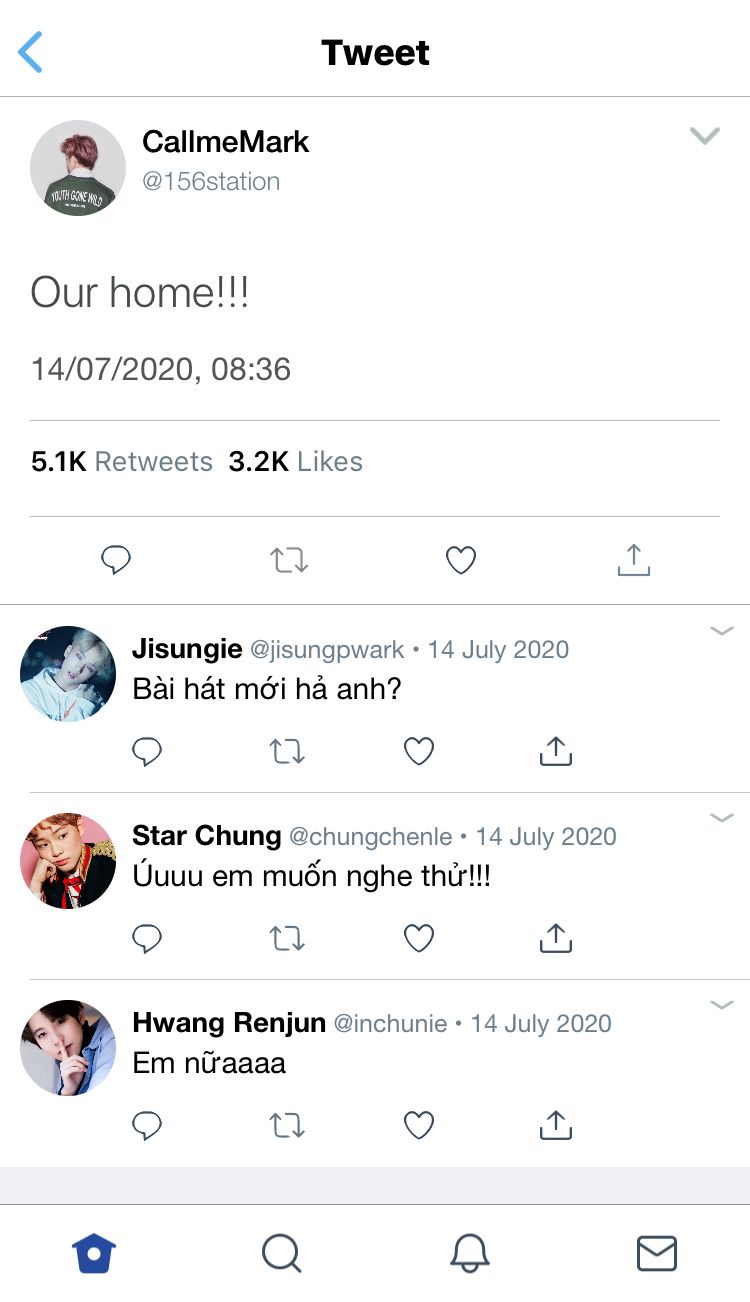The height and width of the screenshot is (1302, 750).
Task: Open options chevron on CallmeMark's tweet
Action: pyautogui.click(x=705, y=136)
